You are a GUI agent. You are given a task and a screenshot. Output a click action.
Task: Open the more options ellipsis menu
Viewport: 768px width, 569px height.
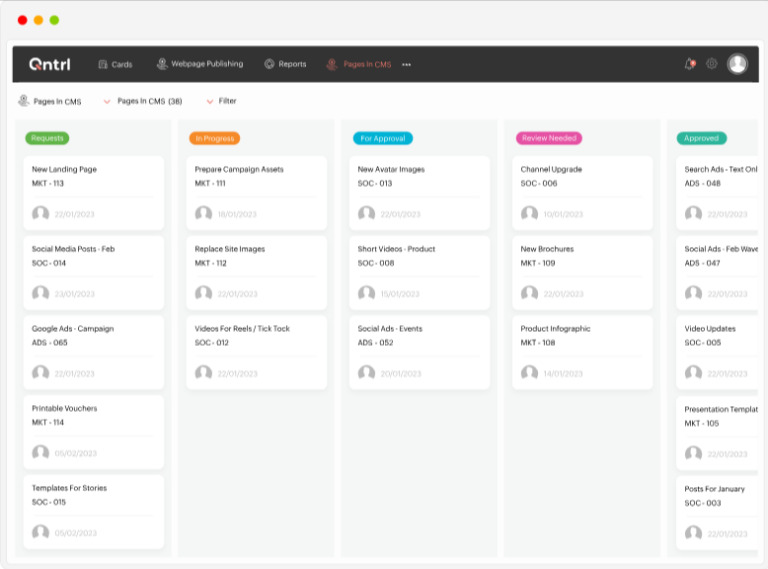pyautogui.click(x=407, y=65)
